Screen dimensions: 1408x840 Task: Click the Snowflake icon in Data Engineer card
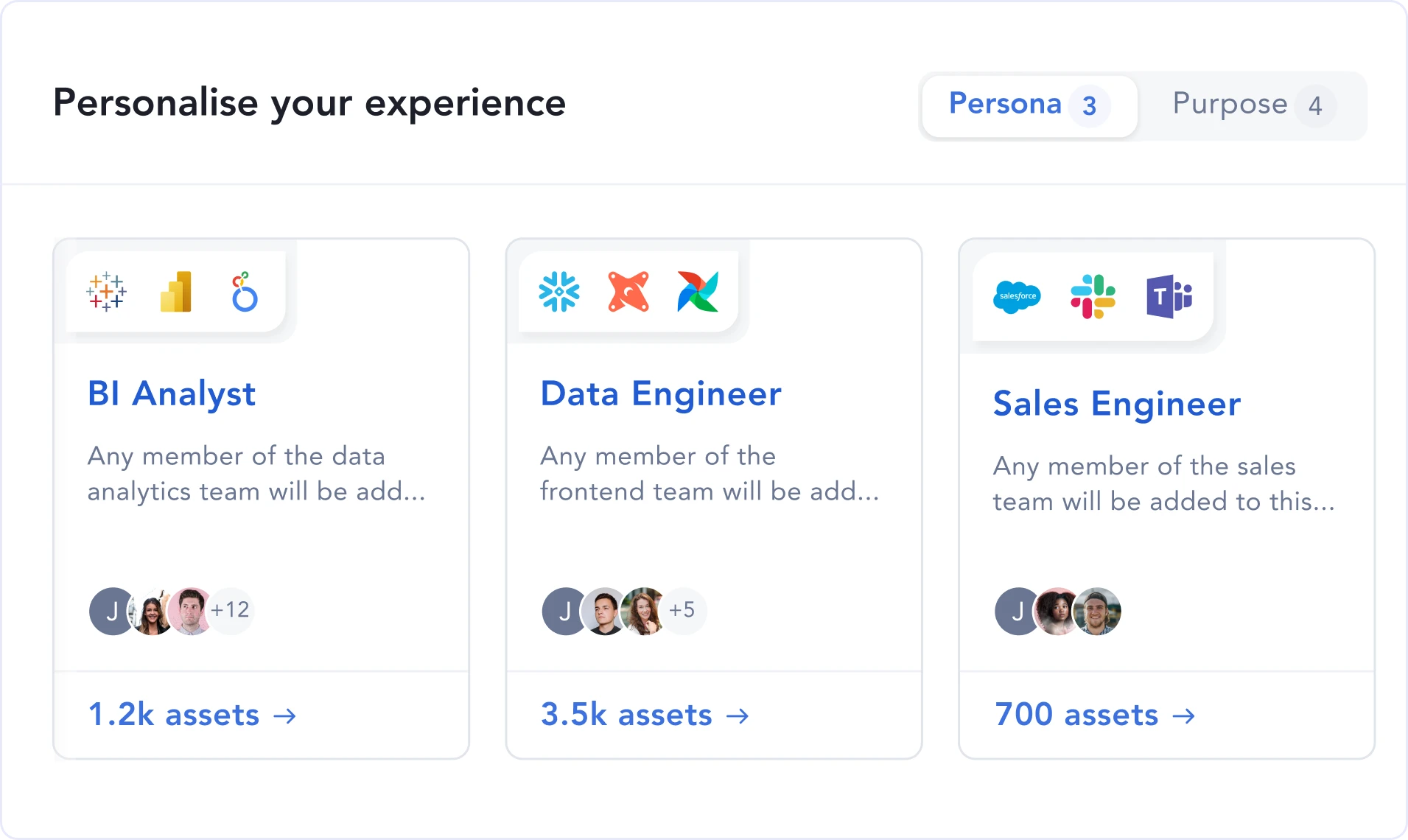pos(559,292)
